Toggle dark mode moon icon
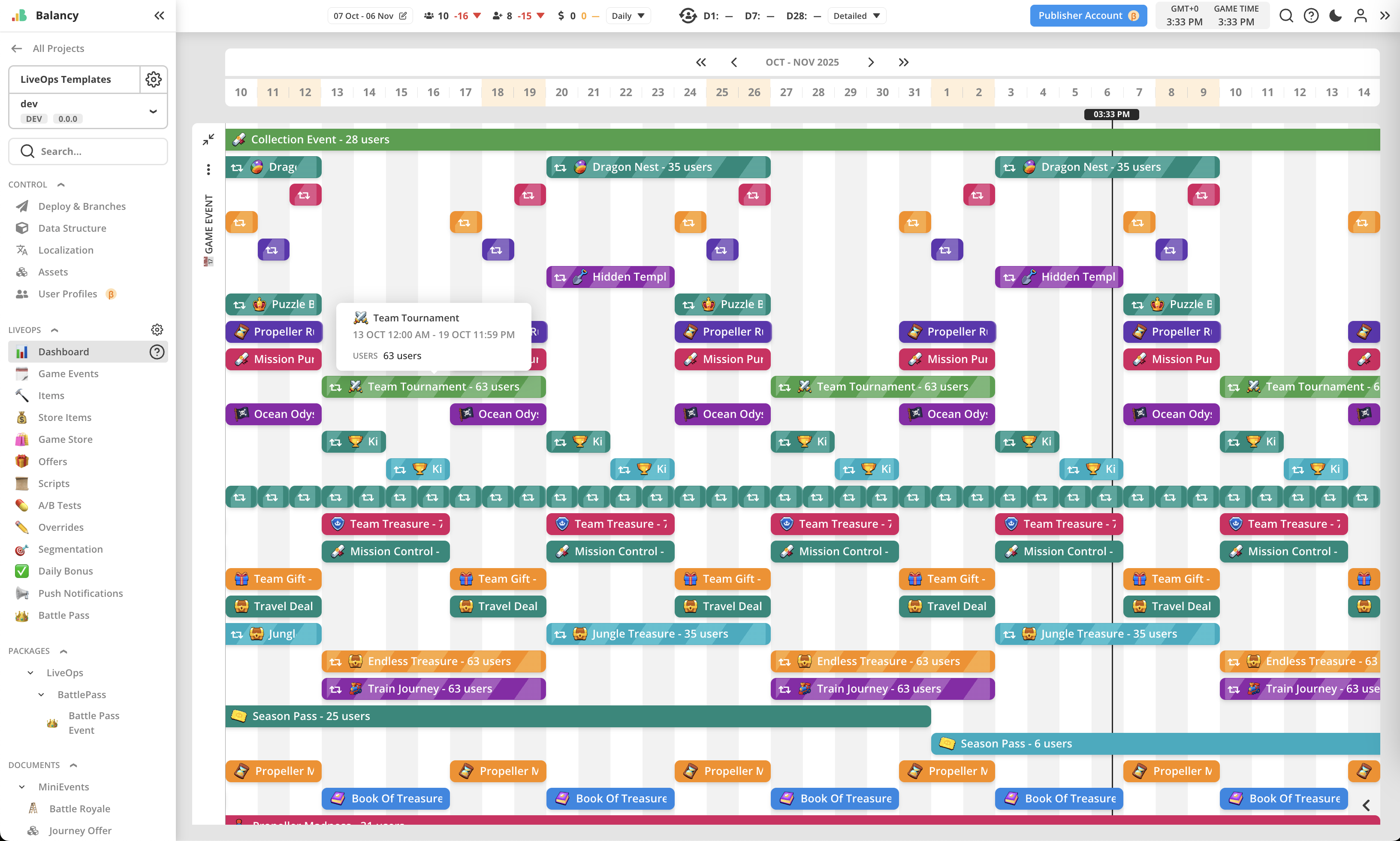The height and width of the screenshot is (841, 1400). point(1335,15)
